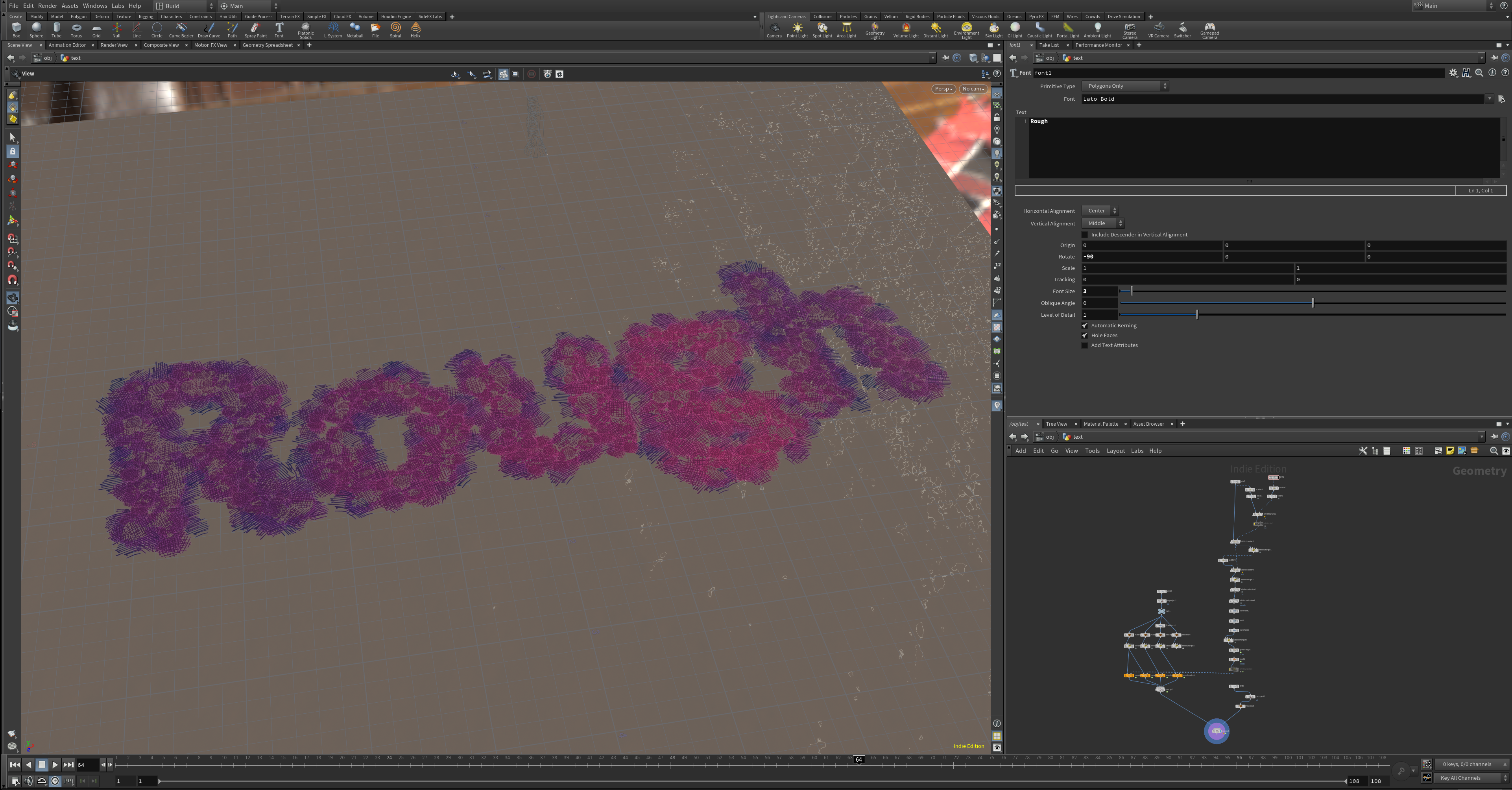This screenshot has width=1512, height=790.
Task: Open the Labs menu in network editor
Action: [1137, 451]
